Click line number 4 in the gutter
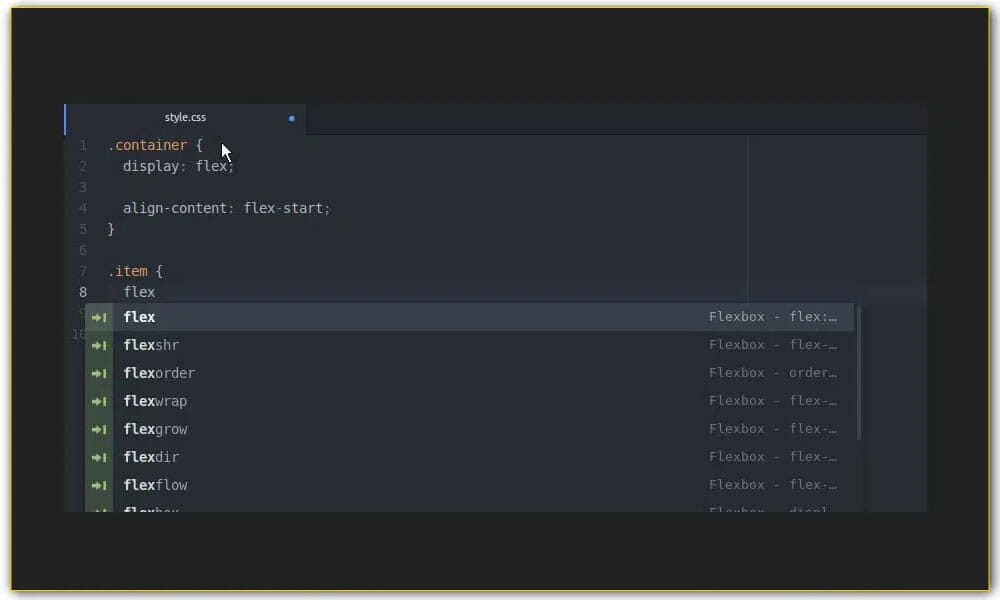Screen dimensions: 1000x600 (x=83, y=208)
